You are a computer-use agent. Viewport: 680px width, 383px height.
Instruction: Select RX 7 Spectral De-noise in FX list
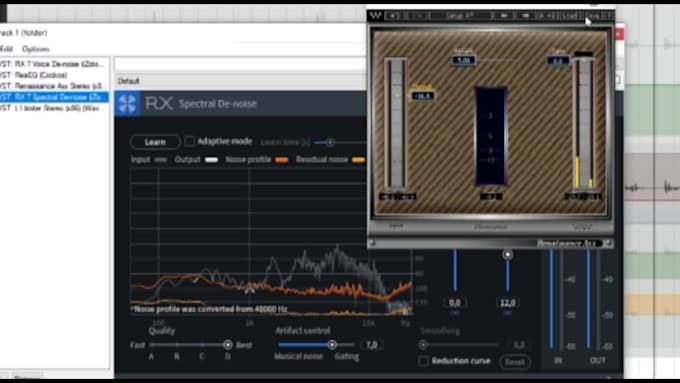coord(54,97)
